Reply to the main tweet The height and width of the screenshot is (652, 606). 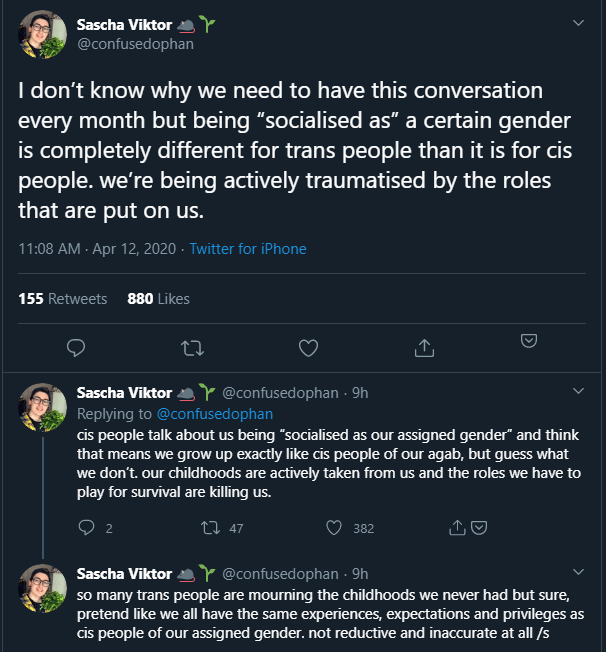pos(77,347)
